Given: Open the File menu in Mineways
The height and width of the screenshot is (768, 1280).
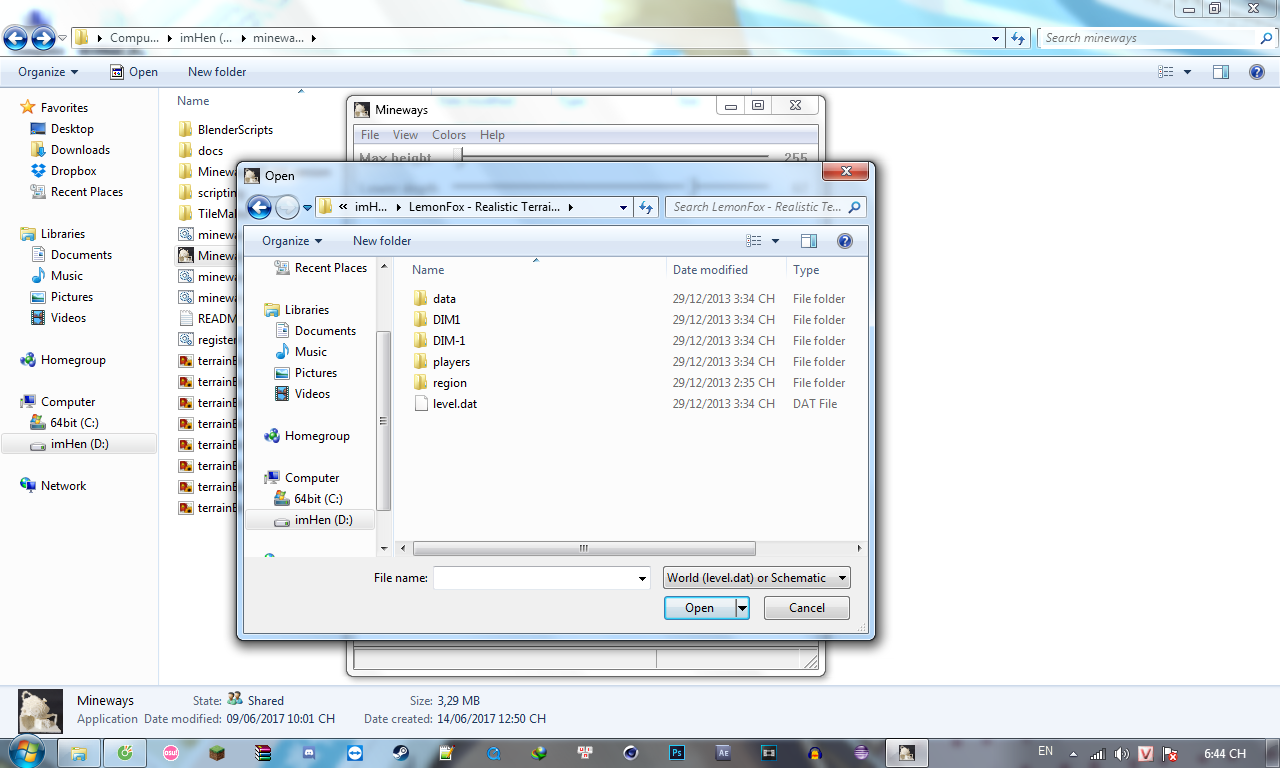Looking at the screenshot, I should pyautogui.click(x=370, y=135).
